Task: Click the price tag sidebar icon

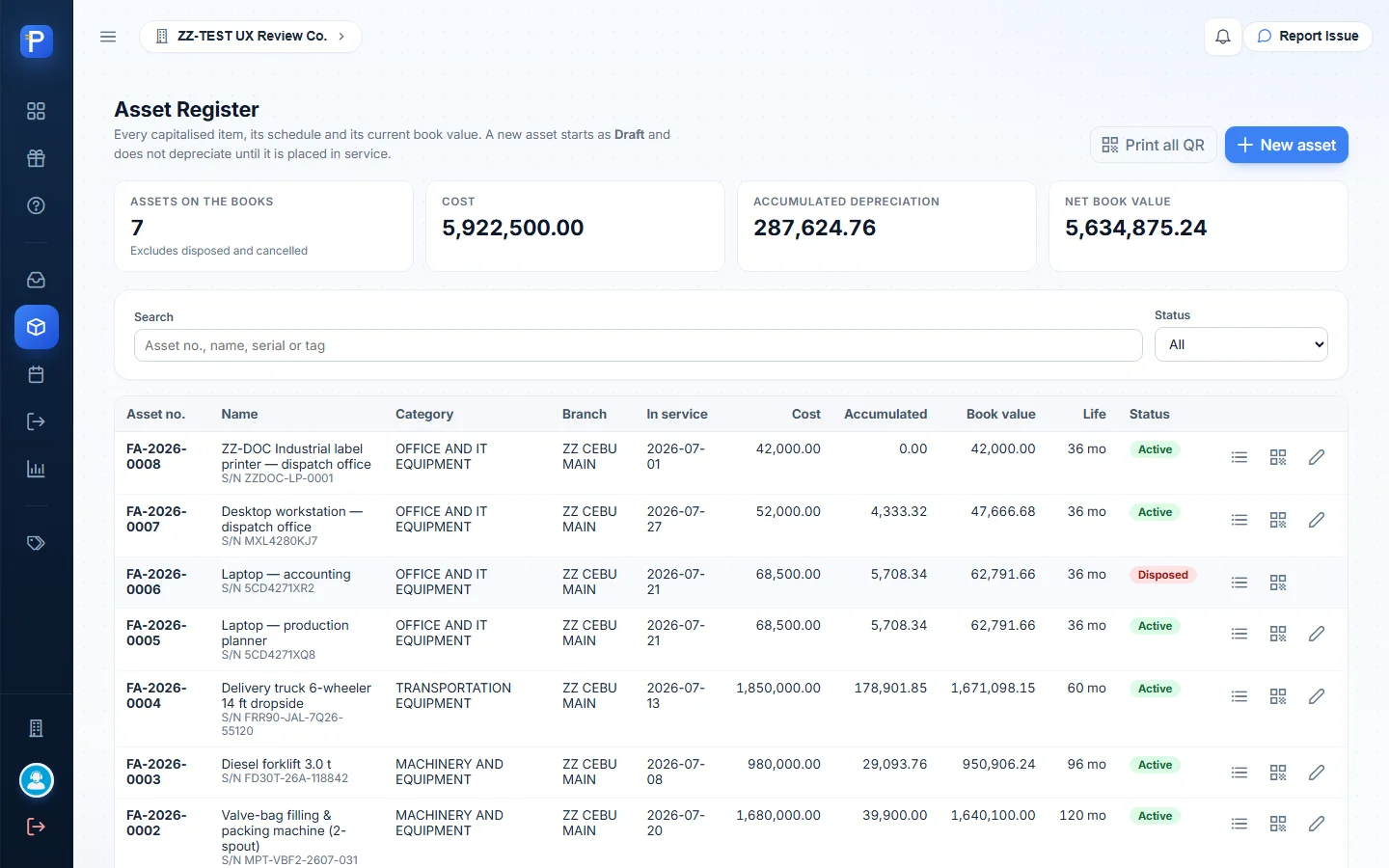Action: click(x=36, y=543)
